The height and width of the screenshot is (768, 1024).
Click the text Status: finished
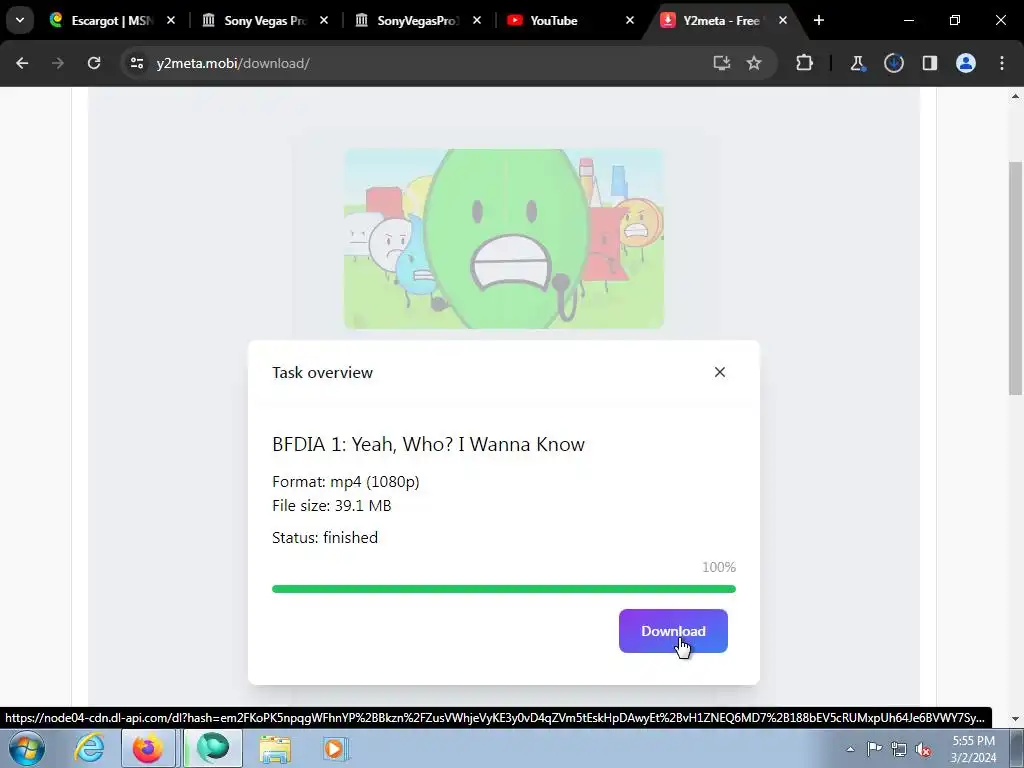click(x=325, y=537)
